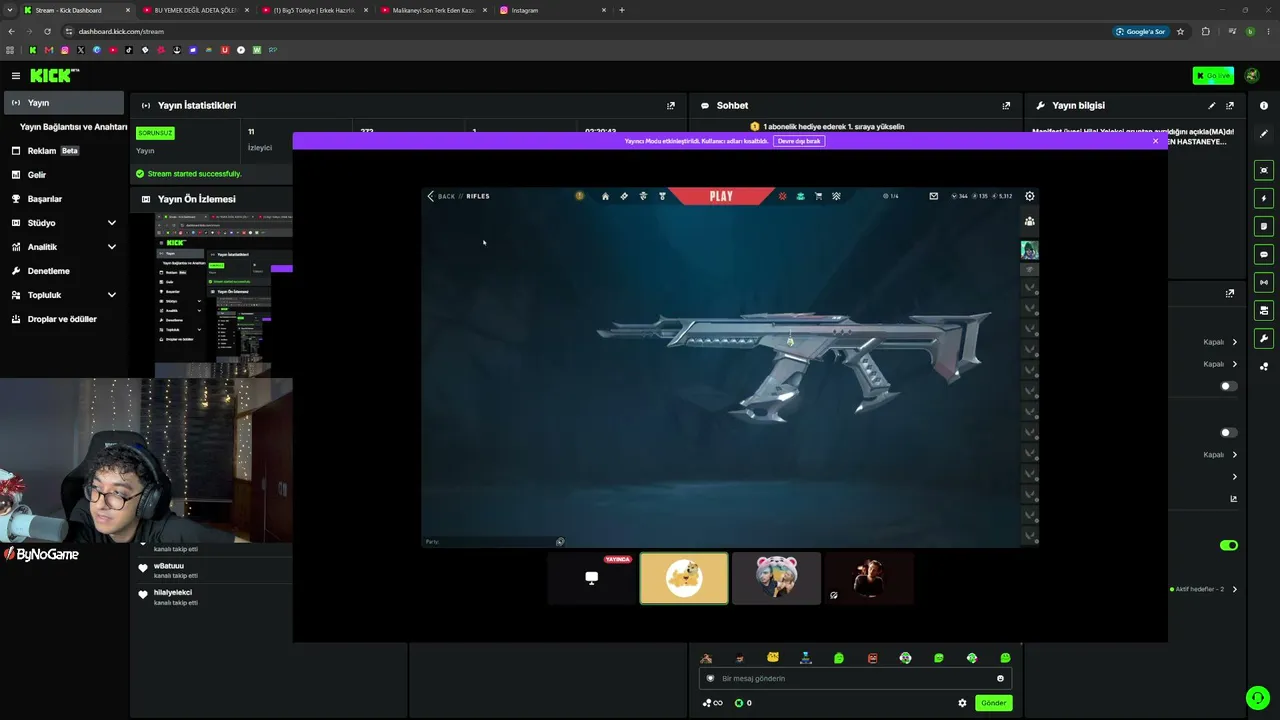1280x720 pixels.
Task: Open the browser tab list dropdown arrow
Action: tap(11, 10)
